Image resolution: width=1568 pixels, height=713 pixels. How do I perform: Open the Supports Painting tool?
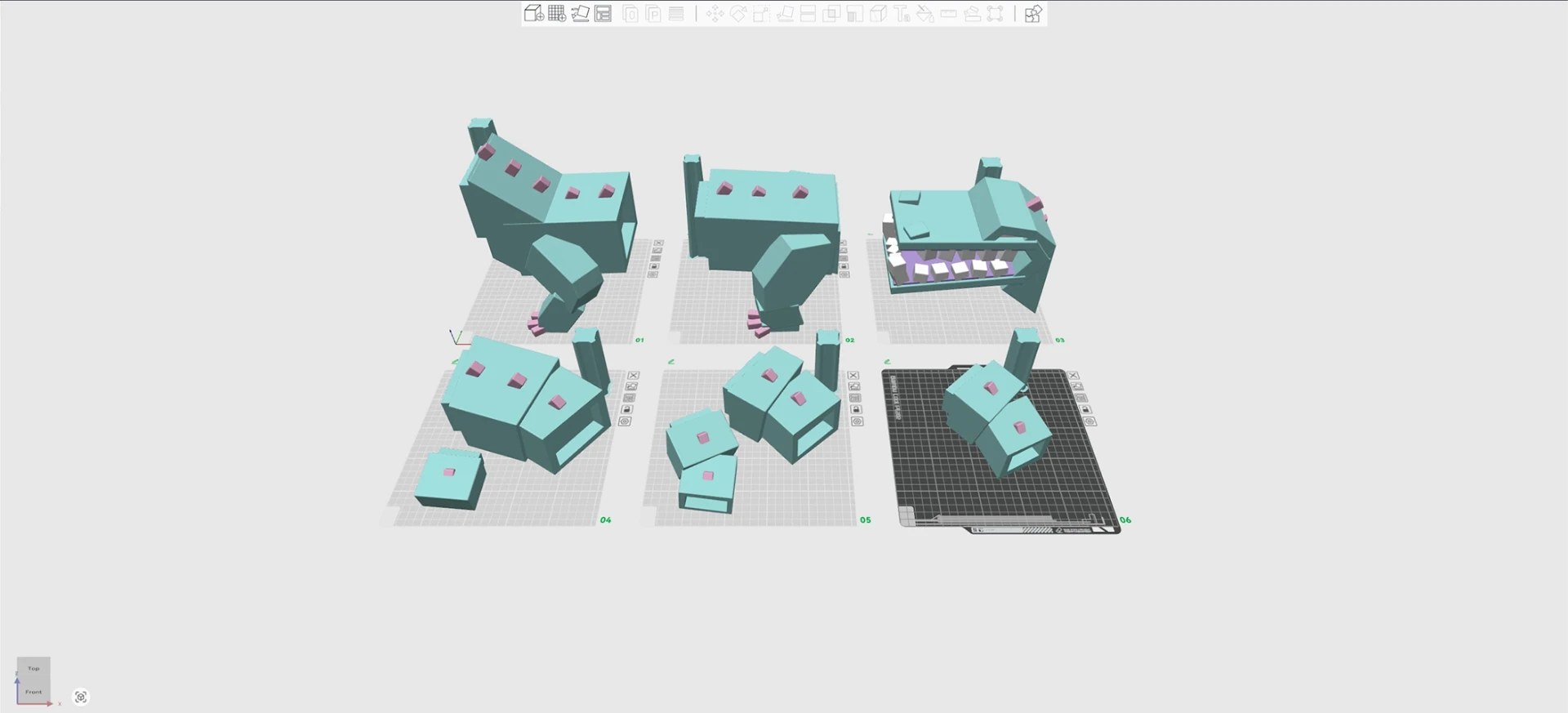tap(855, 13)
